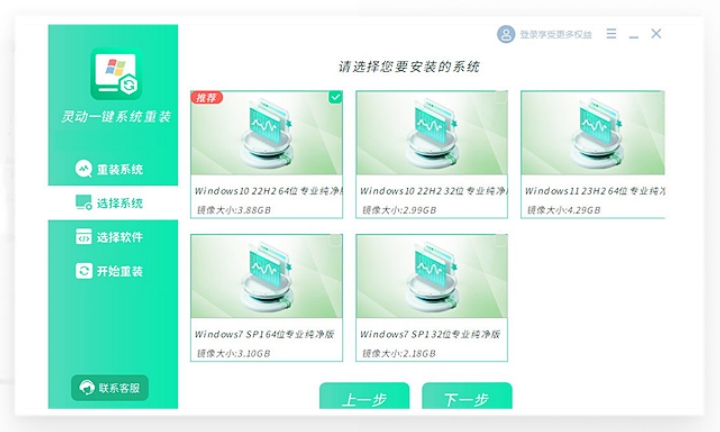This screenshot has width=720, height=432.
Task: Click the 重装系统 sidebar icon
Action: click(x=84, y=169)
